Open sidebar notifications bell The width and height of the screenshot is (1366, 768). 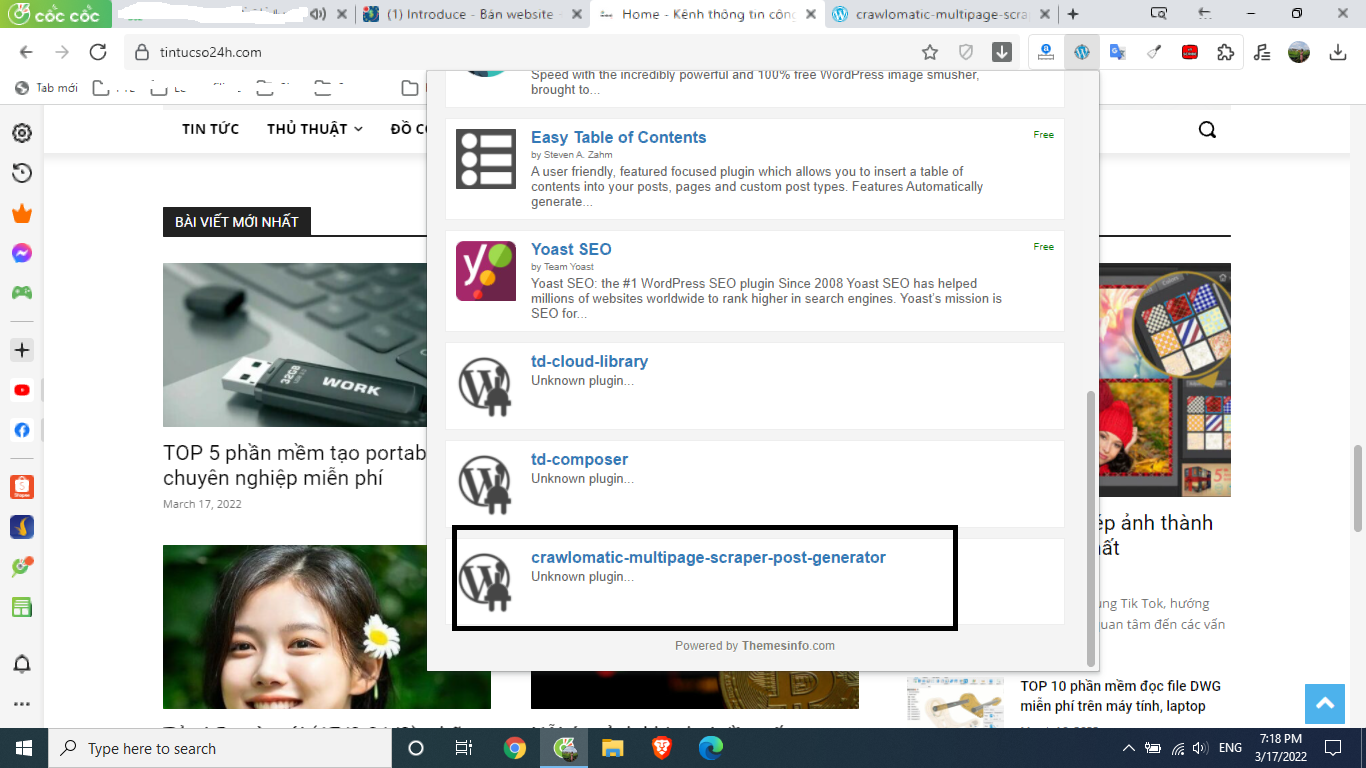click(x=22, y=664)
